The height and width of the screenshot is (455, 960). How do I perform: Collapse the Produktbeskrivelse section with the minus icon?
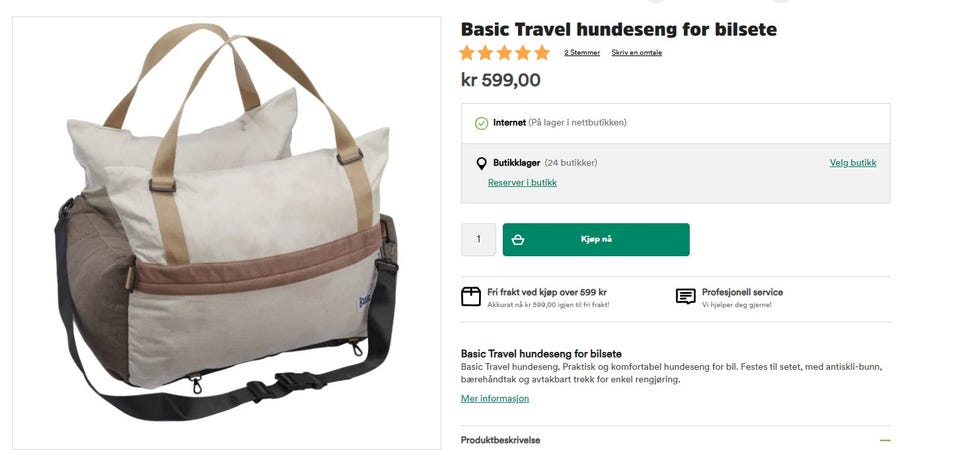coord(884,440)
